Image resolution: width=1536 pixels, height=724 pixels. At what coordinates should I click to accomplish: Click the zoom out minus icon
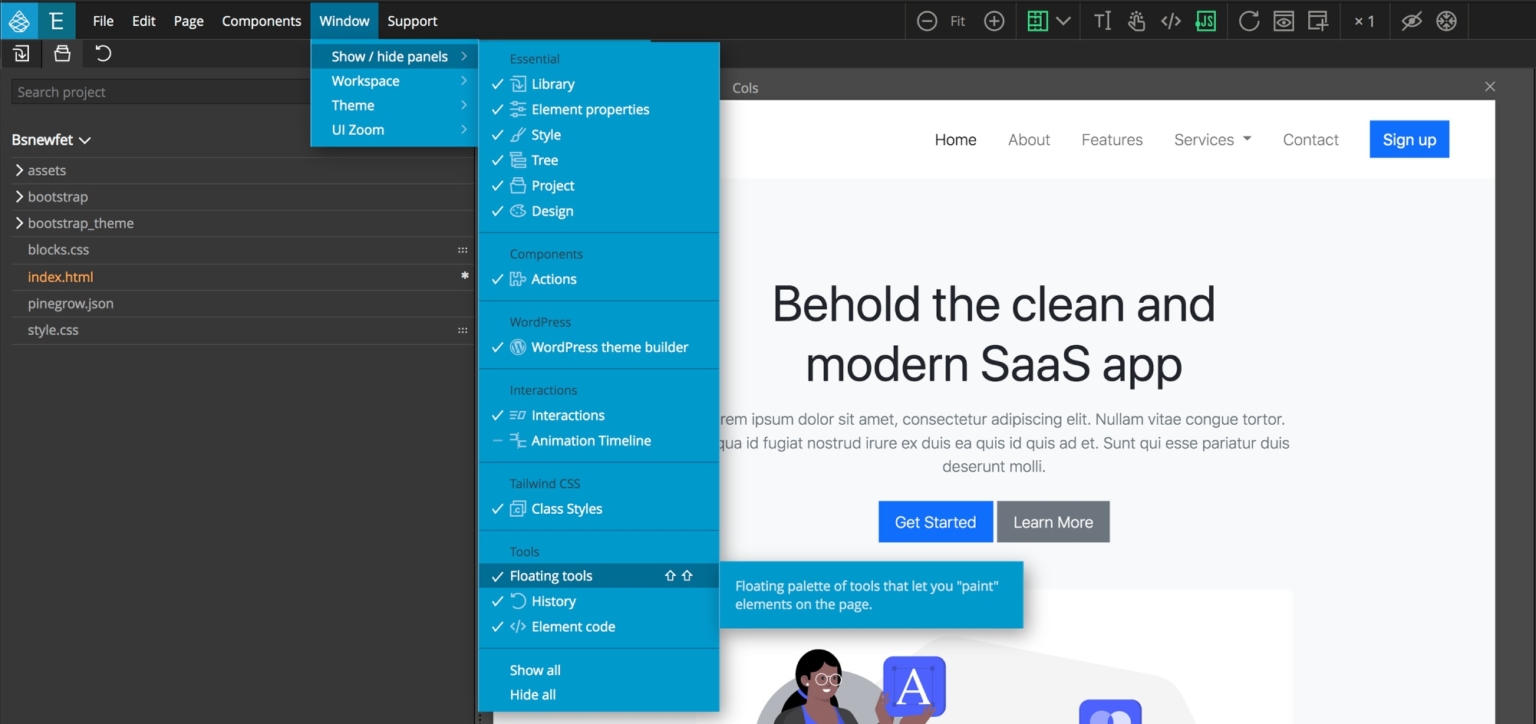(x=927, y=20)
